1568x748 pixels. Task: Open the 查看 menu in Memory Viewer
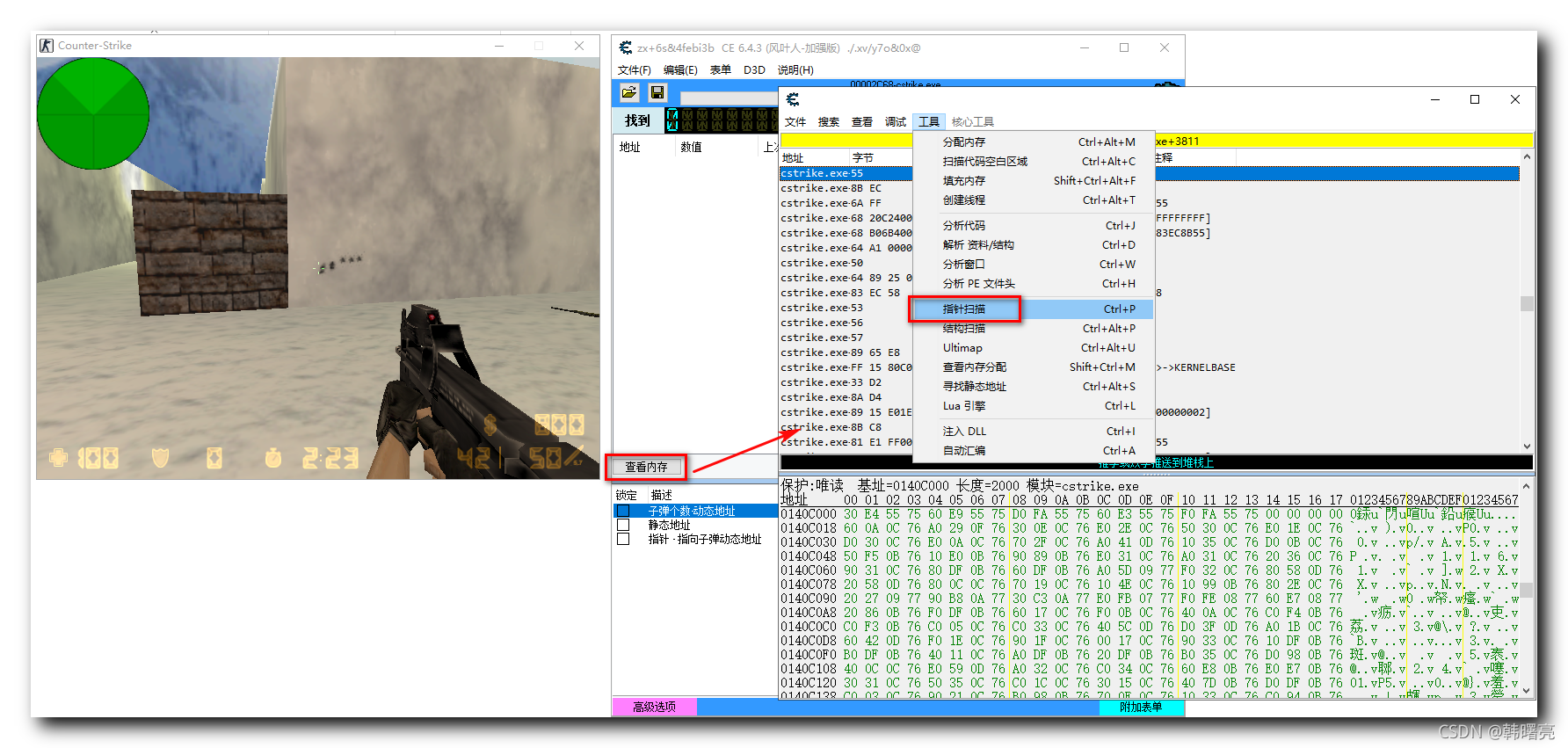(862, 122)
